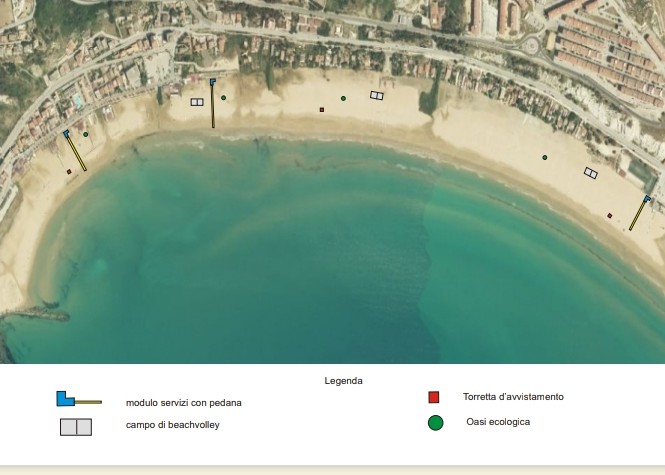Click the easternmost green oasis dot

pos(545,157)
